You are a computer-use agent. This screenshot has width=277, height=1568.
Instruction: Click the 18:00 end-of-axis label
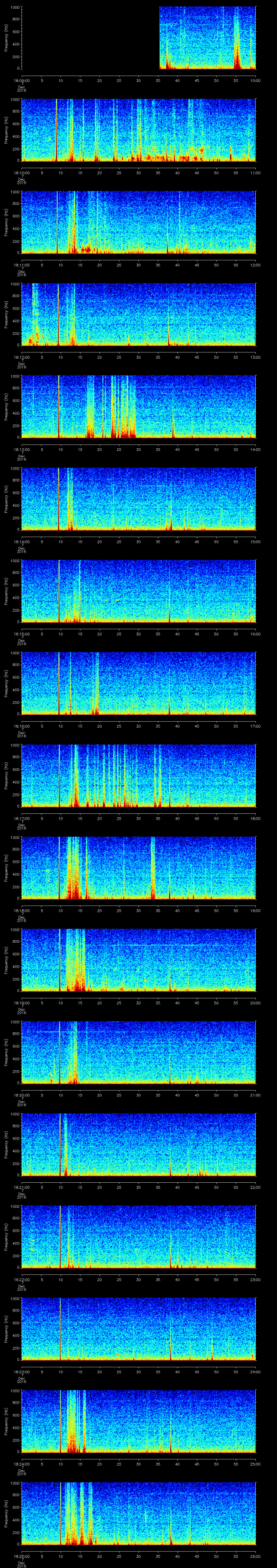(x=255, y=818)
